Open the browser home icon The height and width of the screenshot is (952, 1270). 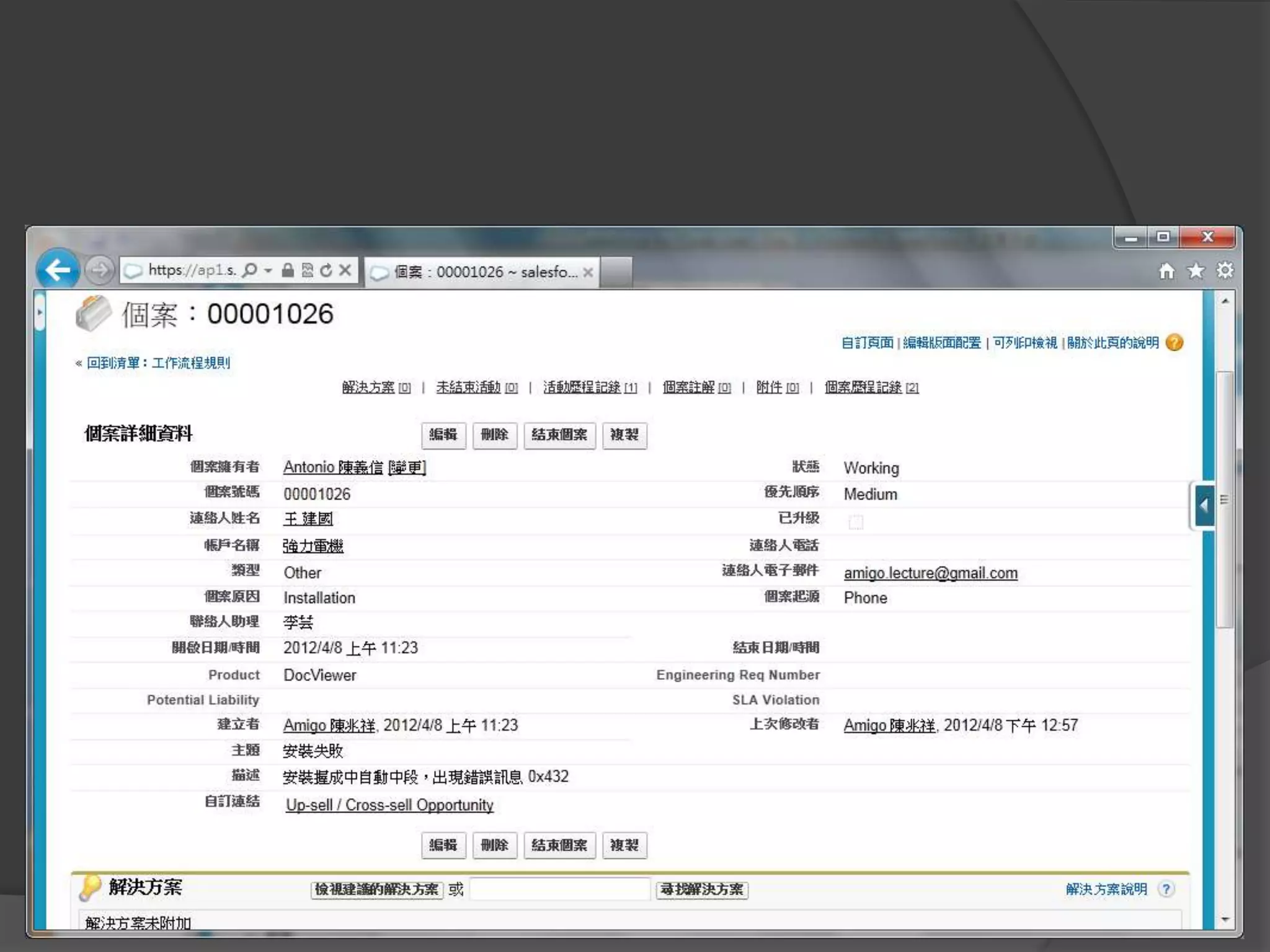pyautogui.click(x=1166, y=271)
